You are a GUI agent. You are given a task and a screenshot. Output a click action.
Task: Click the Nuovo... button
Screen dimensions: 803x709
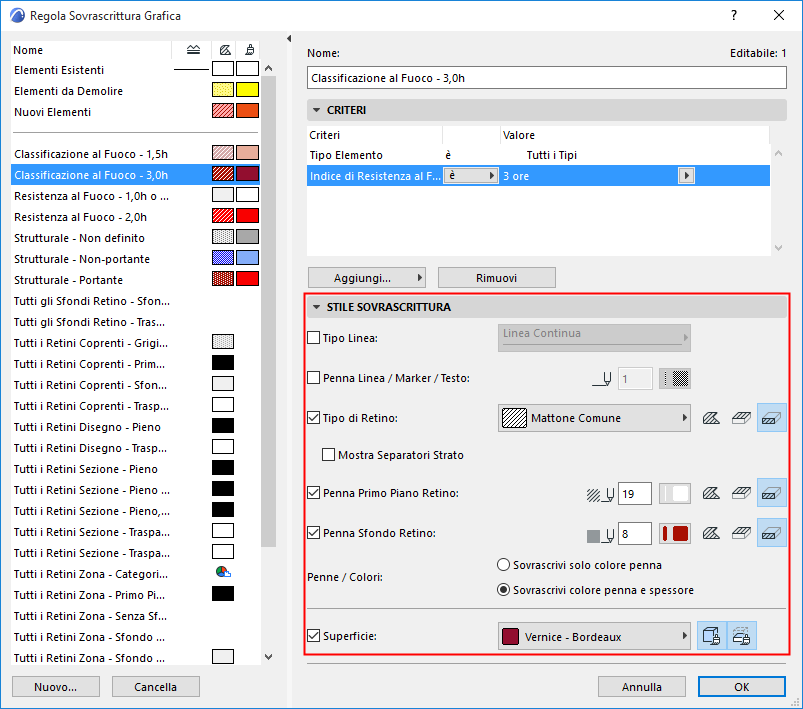[56, 686]
